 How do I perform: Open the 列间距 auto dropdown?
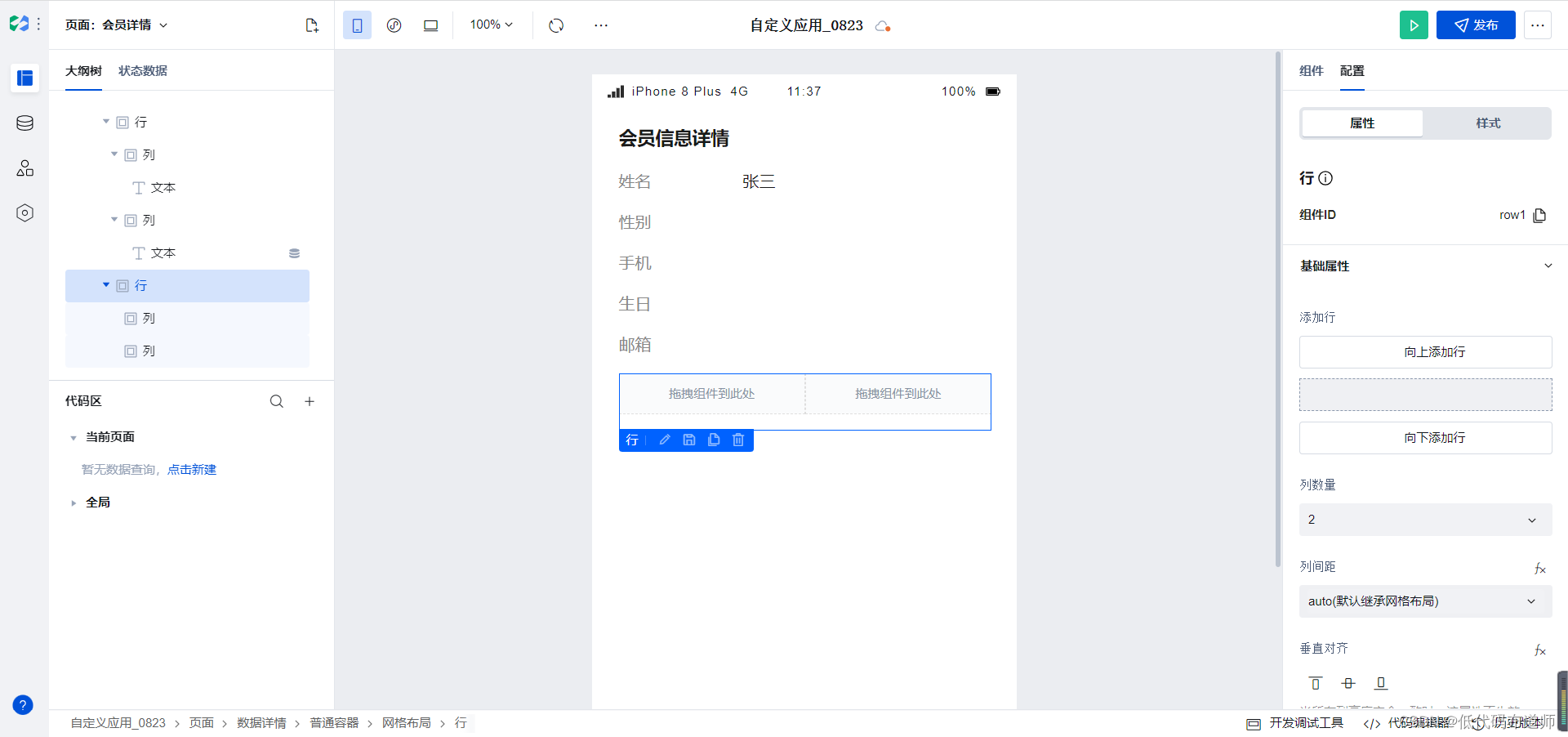[1426, 601]
